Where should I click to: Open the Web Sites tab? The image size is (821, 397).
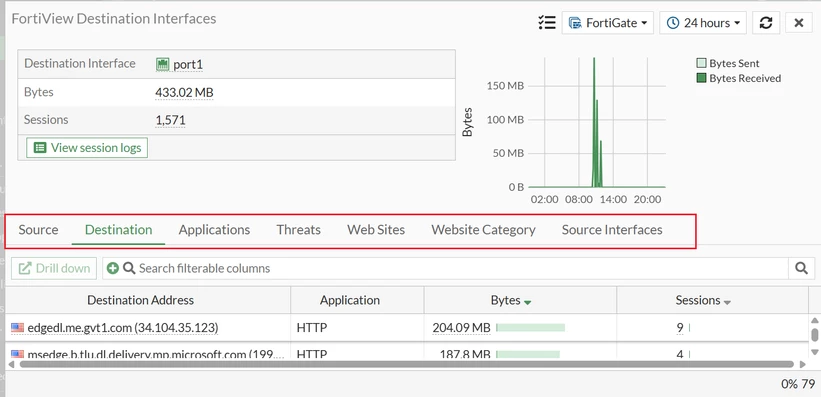point(376,230)
